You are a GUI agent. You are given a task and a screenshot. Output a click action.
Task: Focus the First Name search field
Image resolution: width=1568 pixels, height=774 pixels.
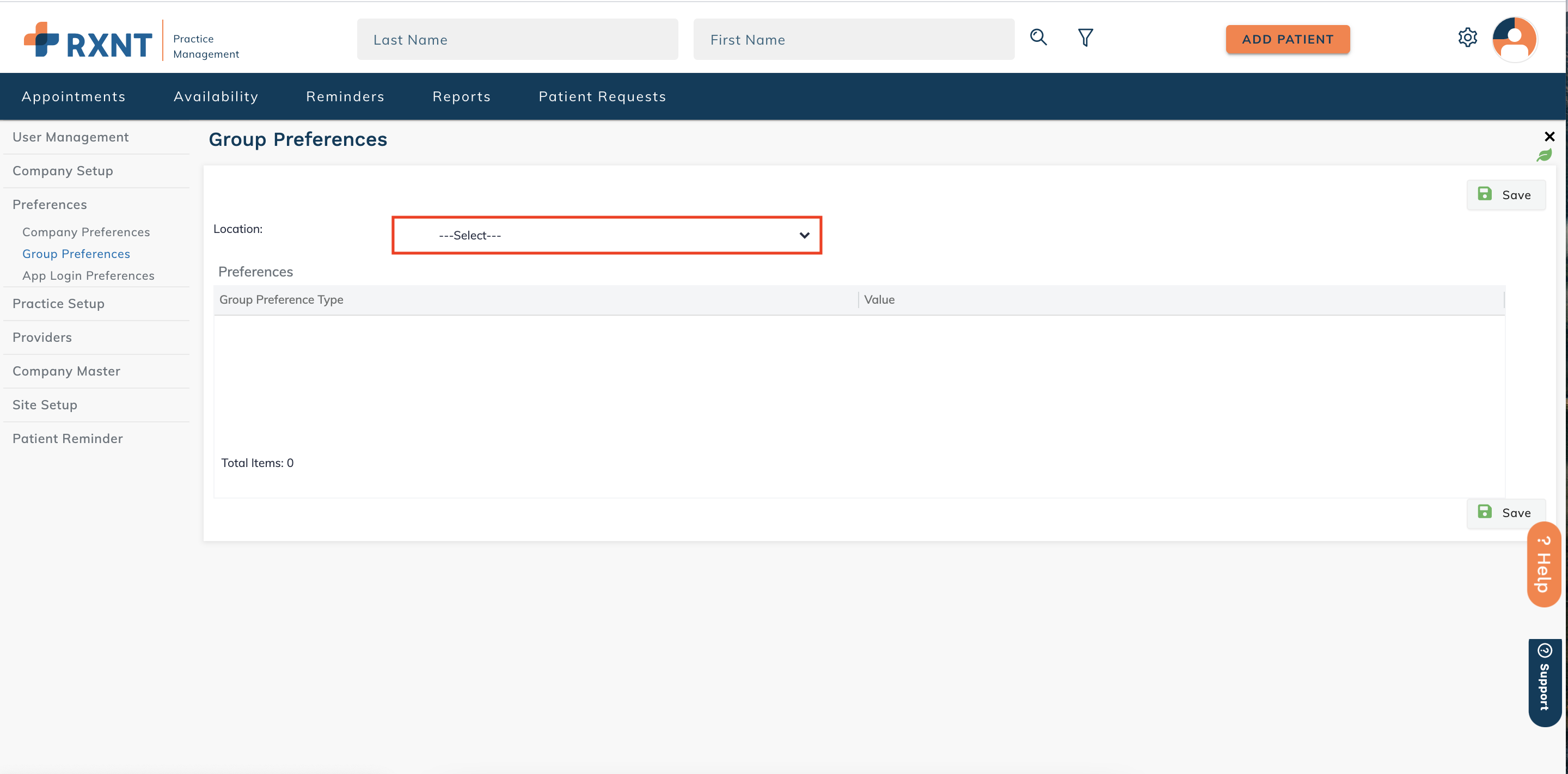853,40
